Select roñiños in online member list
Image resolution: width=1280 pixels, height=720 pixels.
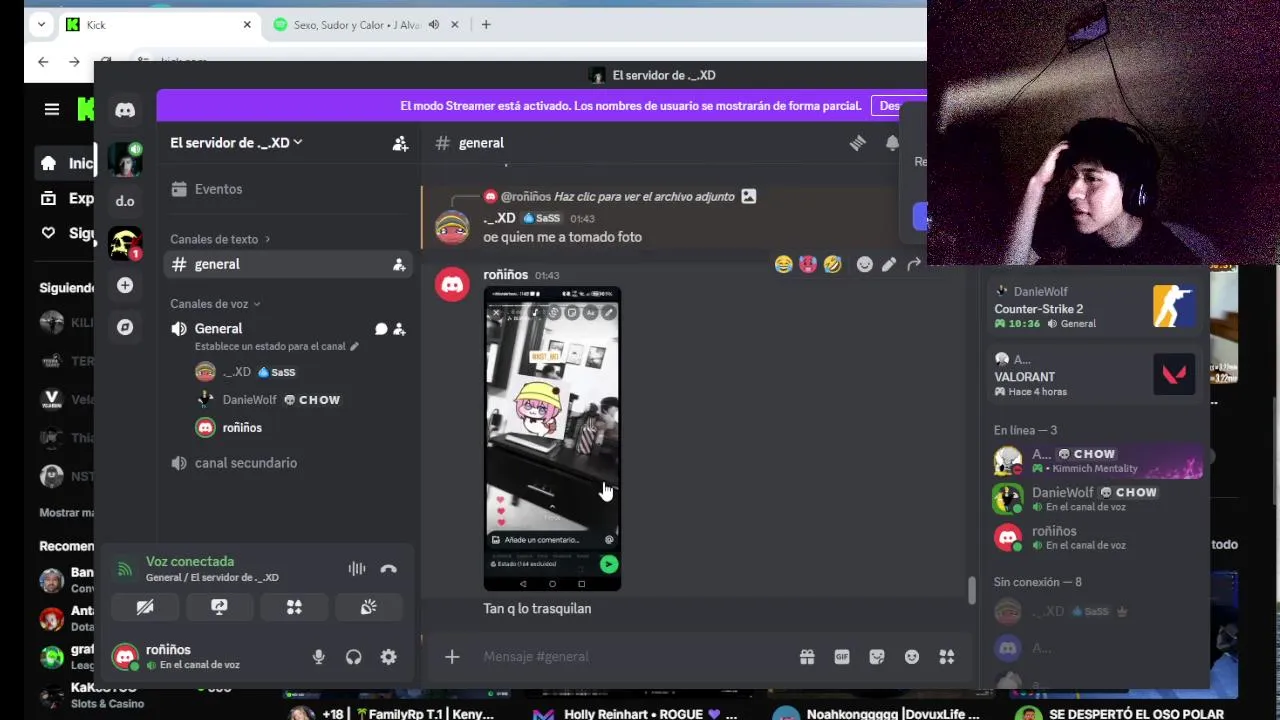pos(1097,537)
